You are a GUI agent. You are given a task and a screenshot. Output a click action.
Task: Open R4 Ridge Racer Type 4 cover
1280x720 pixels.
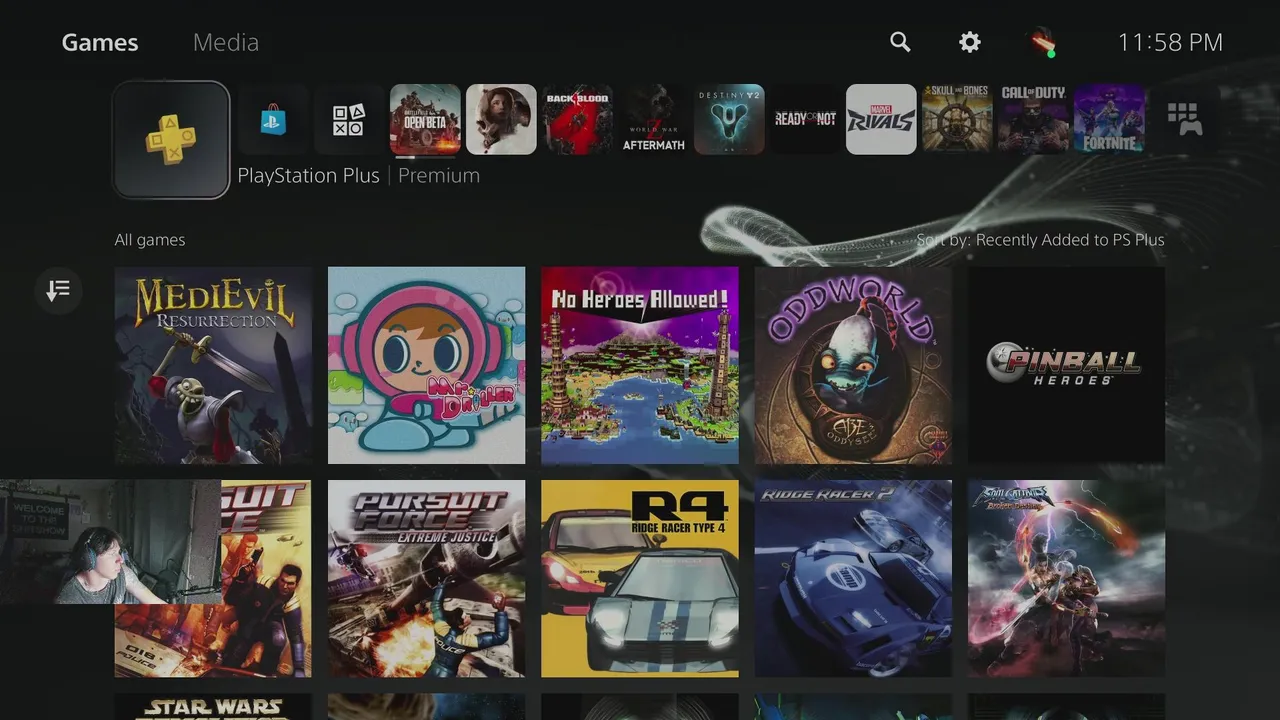[x=640, y=579]
